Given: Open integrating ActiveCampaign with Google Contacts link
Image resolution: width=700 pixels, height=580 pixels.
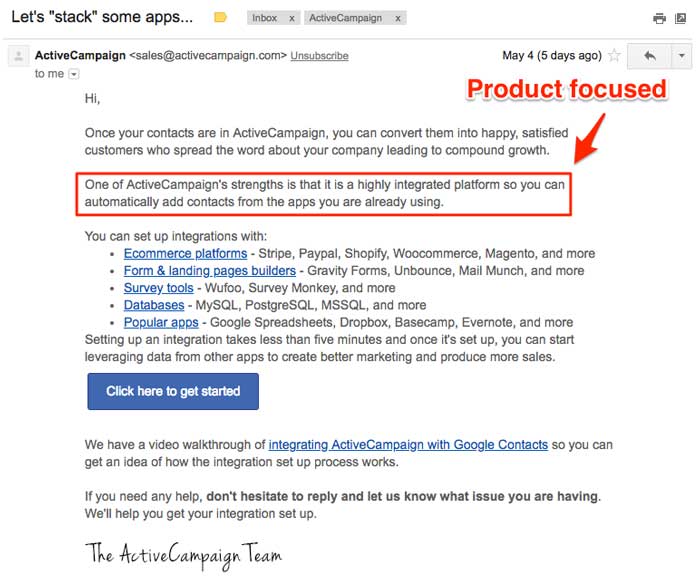Looking at the screenshot, I should [x=408, y=445].
